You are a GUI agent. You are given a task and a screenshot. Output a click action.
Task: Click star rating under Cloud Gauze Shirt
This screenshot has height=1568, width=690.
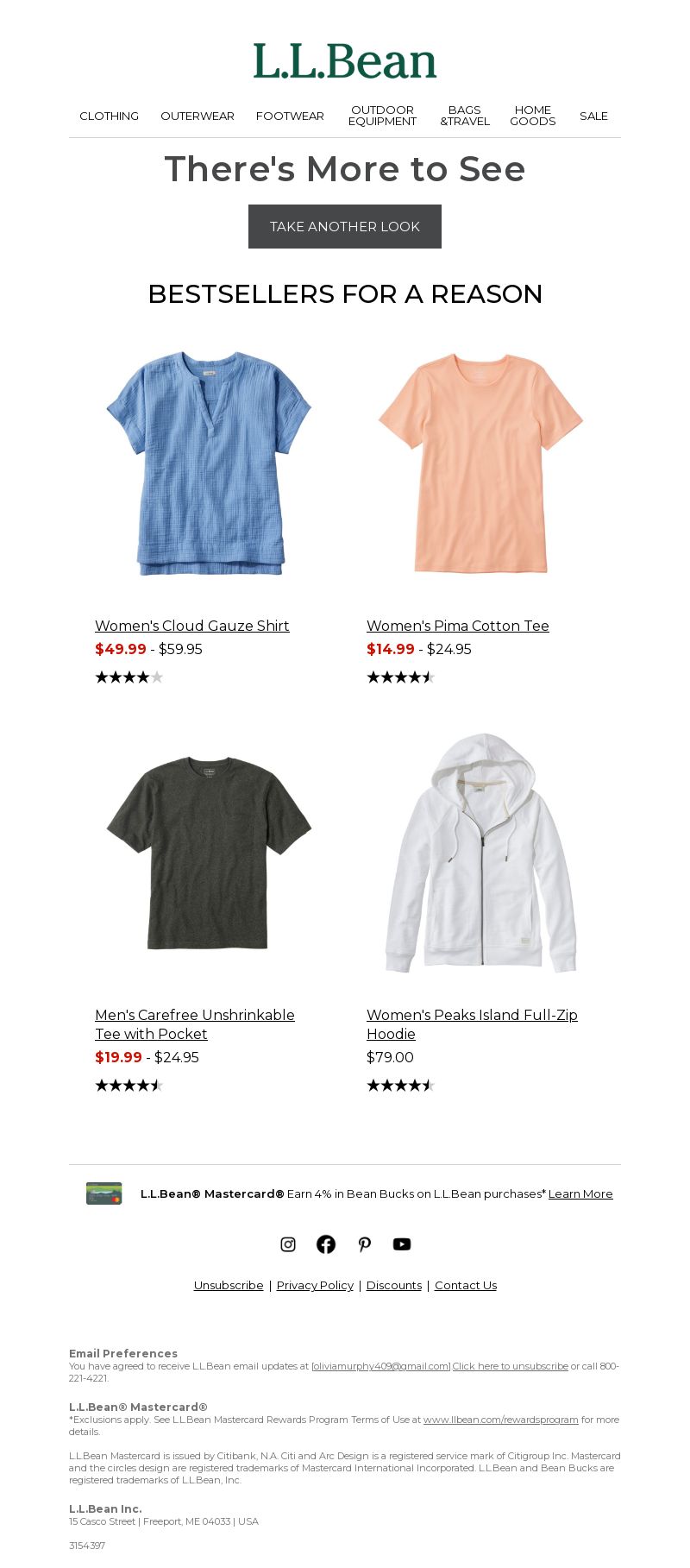coord(129,677)
